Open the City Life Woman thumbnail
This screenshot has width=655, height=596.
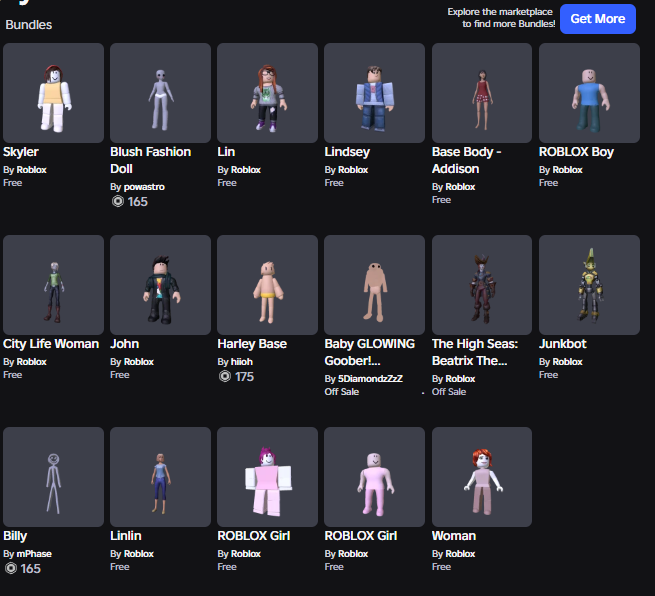coord(53,285)
